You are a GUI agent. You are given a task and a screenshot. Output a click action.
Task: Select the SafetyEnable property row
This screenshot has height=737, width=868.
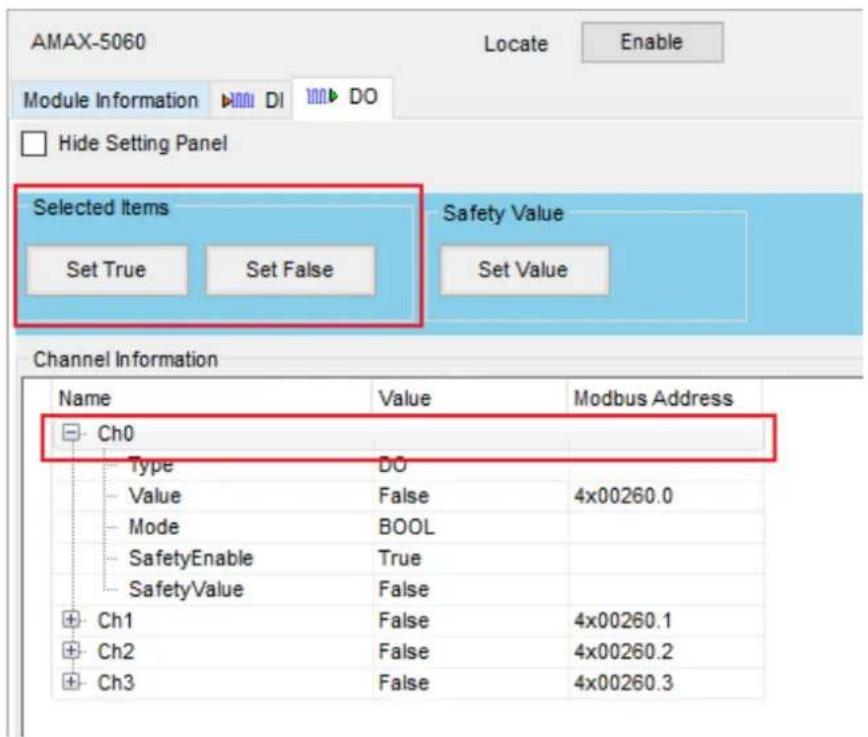(x=408, y=558)
